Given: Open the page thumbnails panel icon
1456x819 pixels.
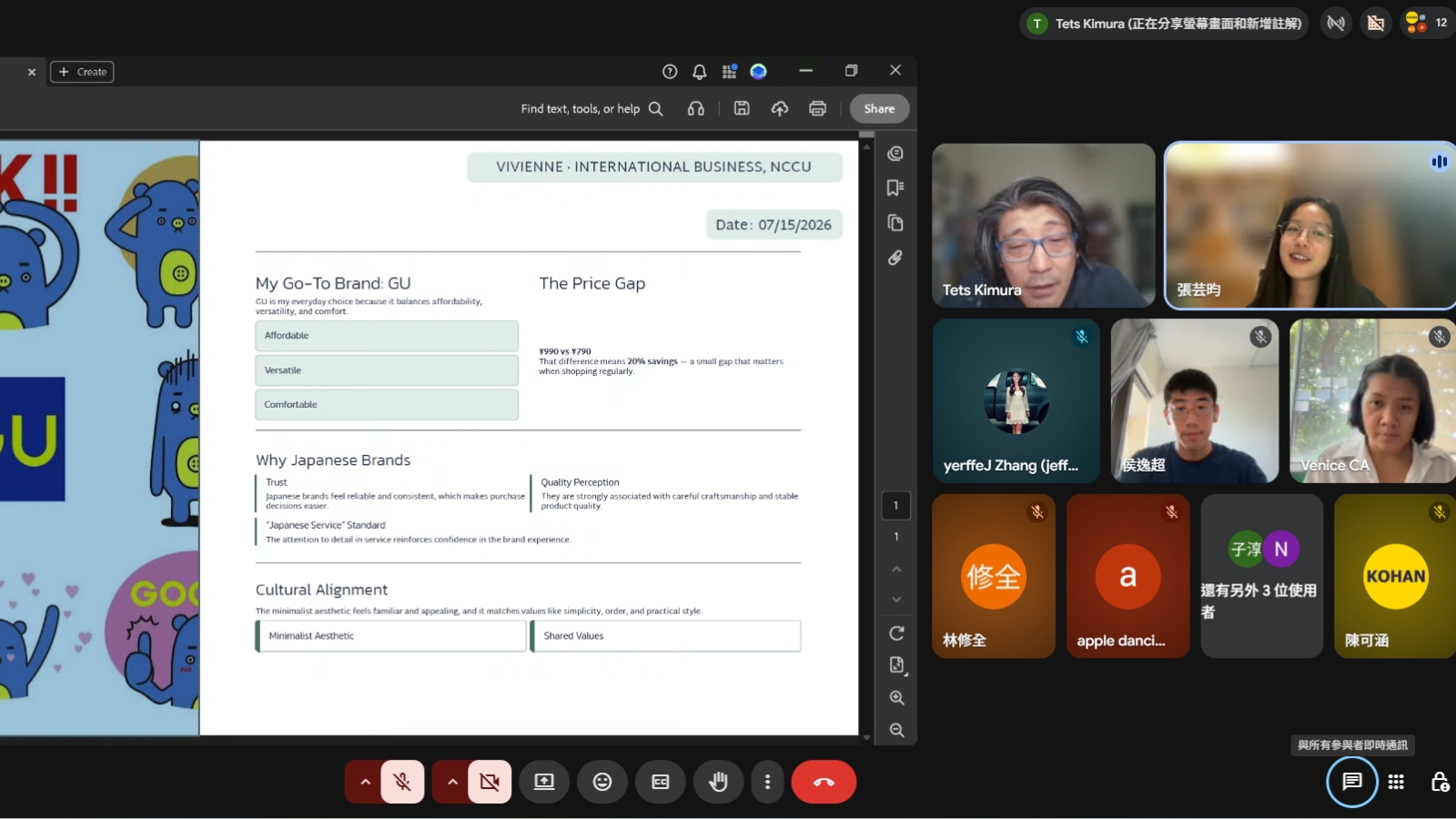Looking at the screenshot, I should pyautogui.click(x=895, y=223).
